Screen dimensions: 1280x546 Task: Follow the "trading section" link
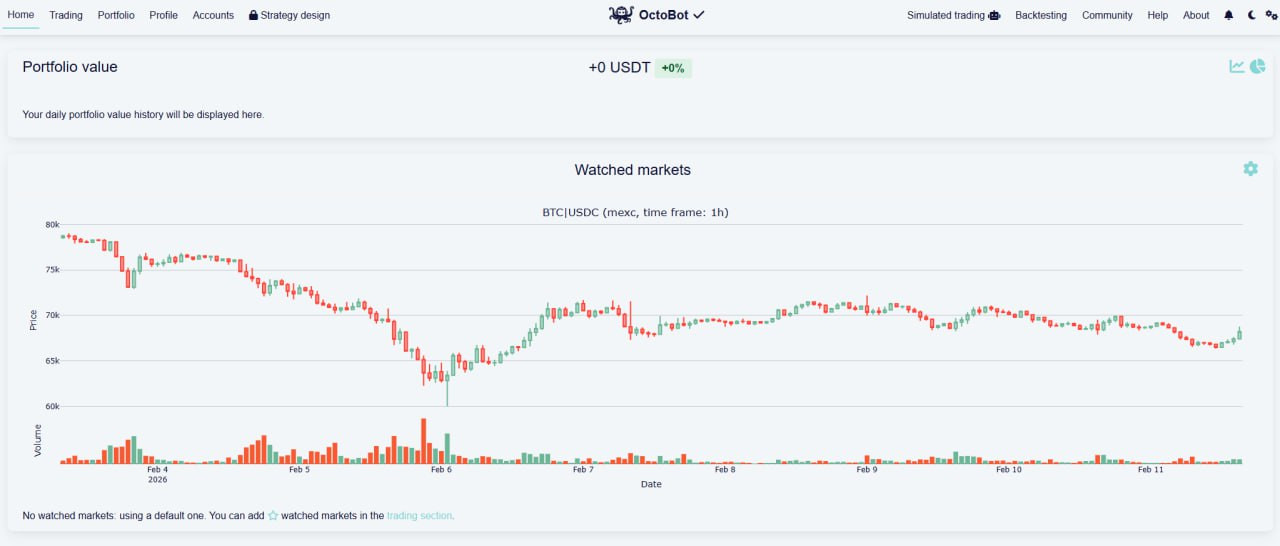pos(419,516)
